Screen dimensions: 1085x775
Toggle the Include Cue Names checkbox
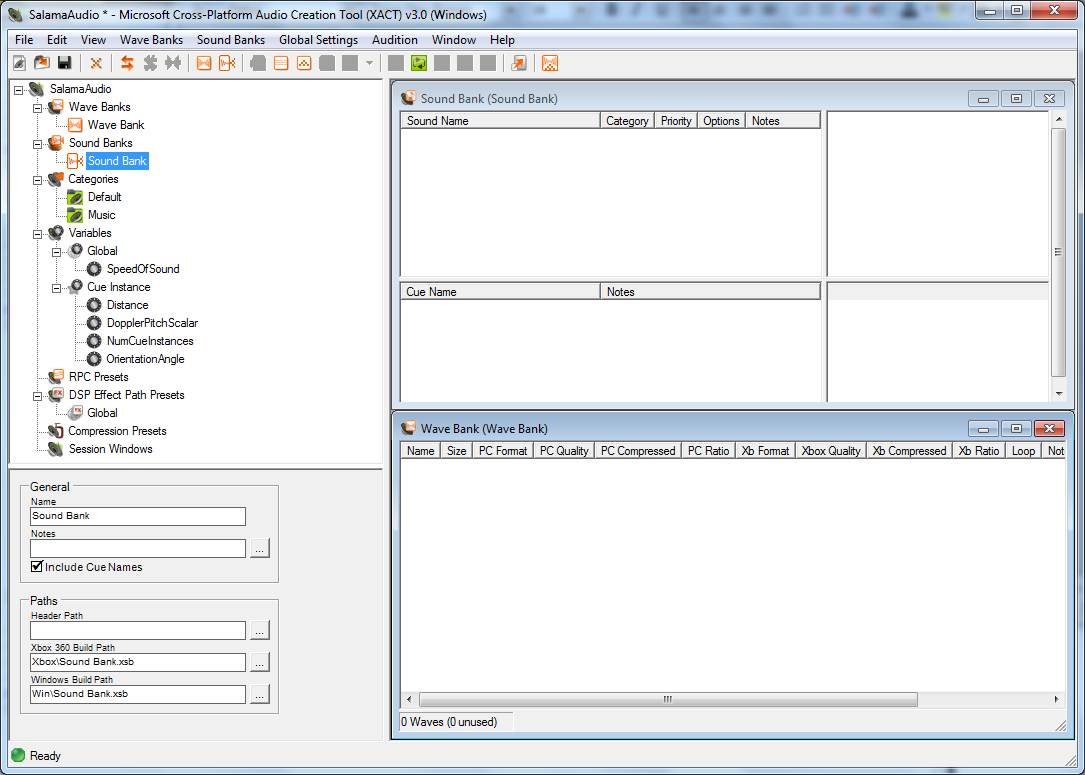pos(37,567)
